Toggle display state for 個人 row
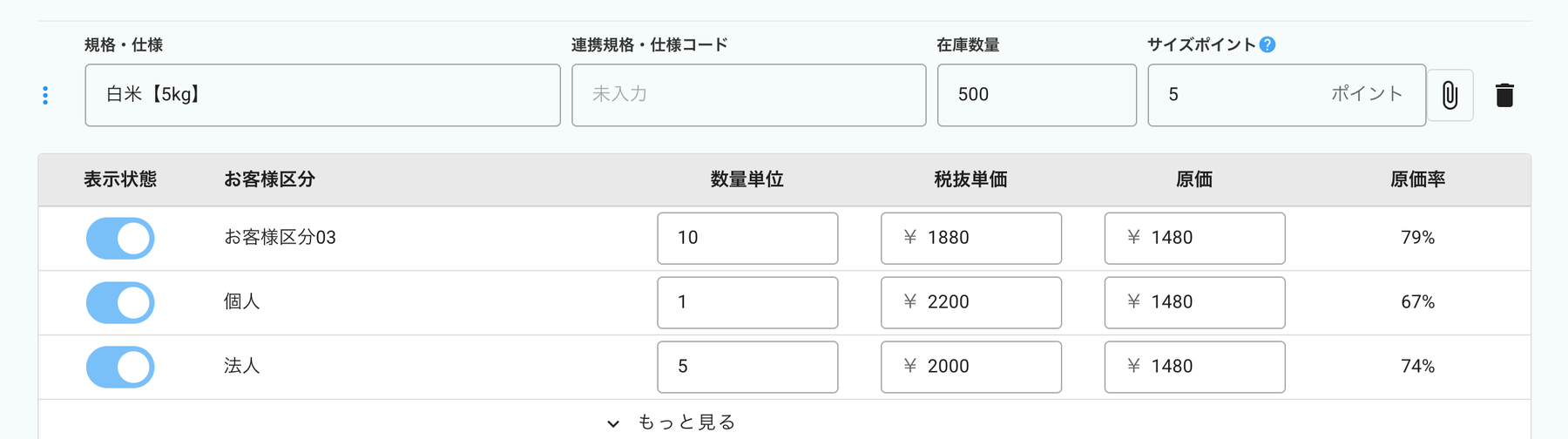The width and height of the screenshot is (1568, 439). pos(120,302)
